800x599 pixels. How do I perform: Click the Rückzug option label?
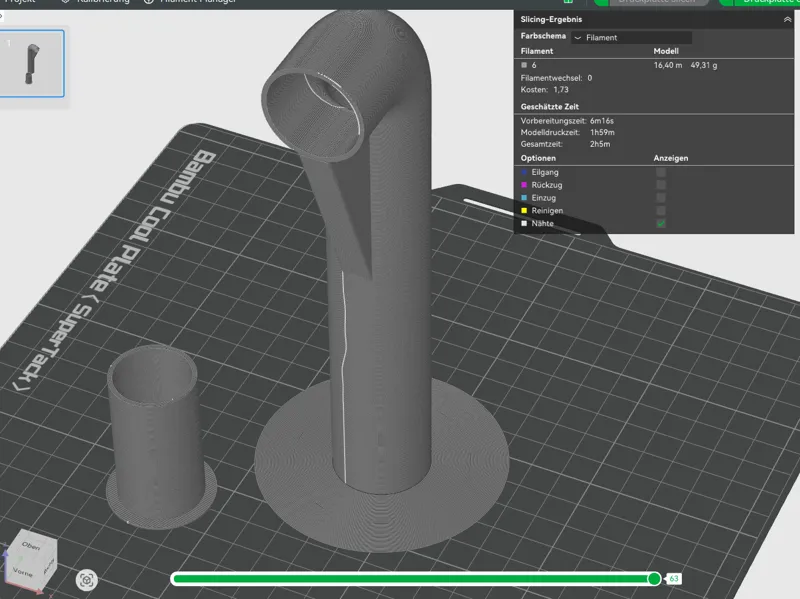(547, 185)
